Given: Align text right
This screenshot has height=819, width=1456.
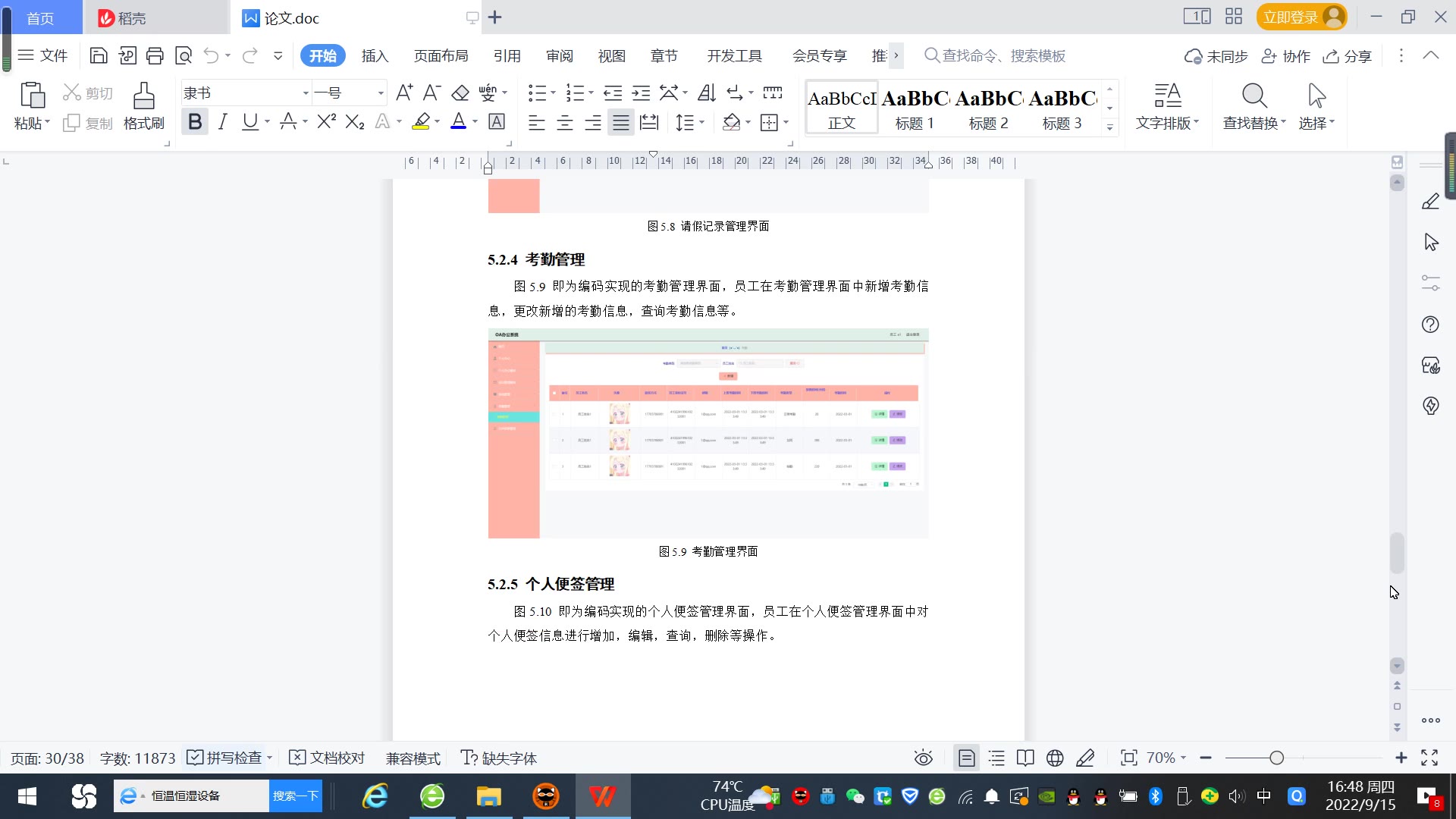Looking at the screenshot, I should (593, 122).
